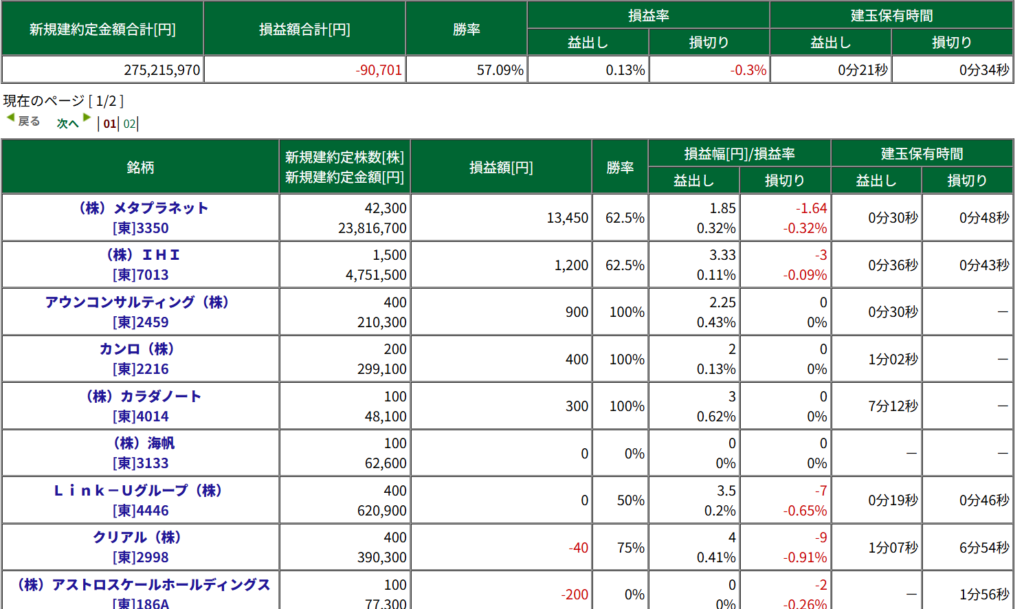
Task: Open the アストロスケールホールディングス link
Action: tap(141, 584)
